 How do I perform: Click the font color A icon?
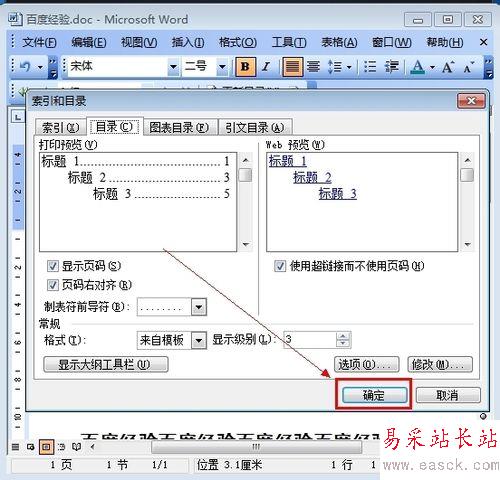point(418,67)
